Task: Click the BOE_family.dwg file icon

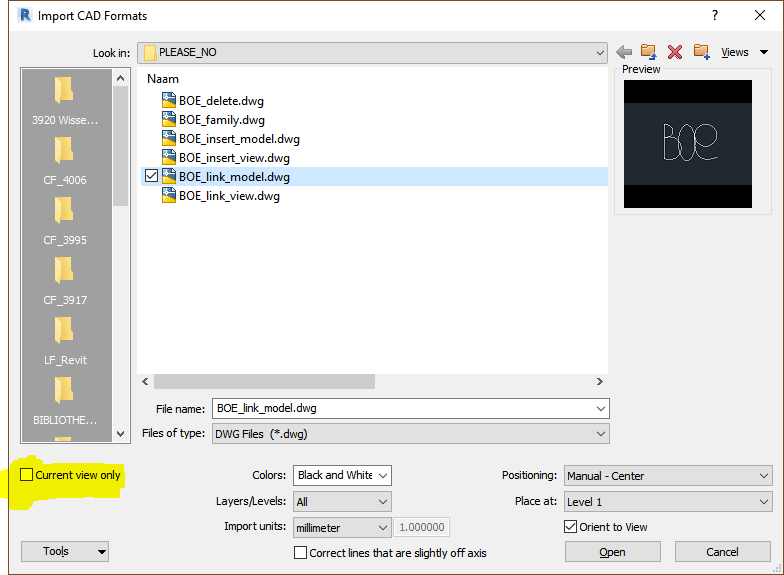Action: coord(169,120)
